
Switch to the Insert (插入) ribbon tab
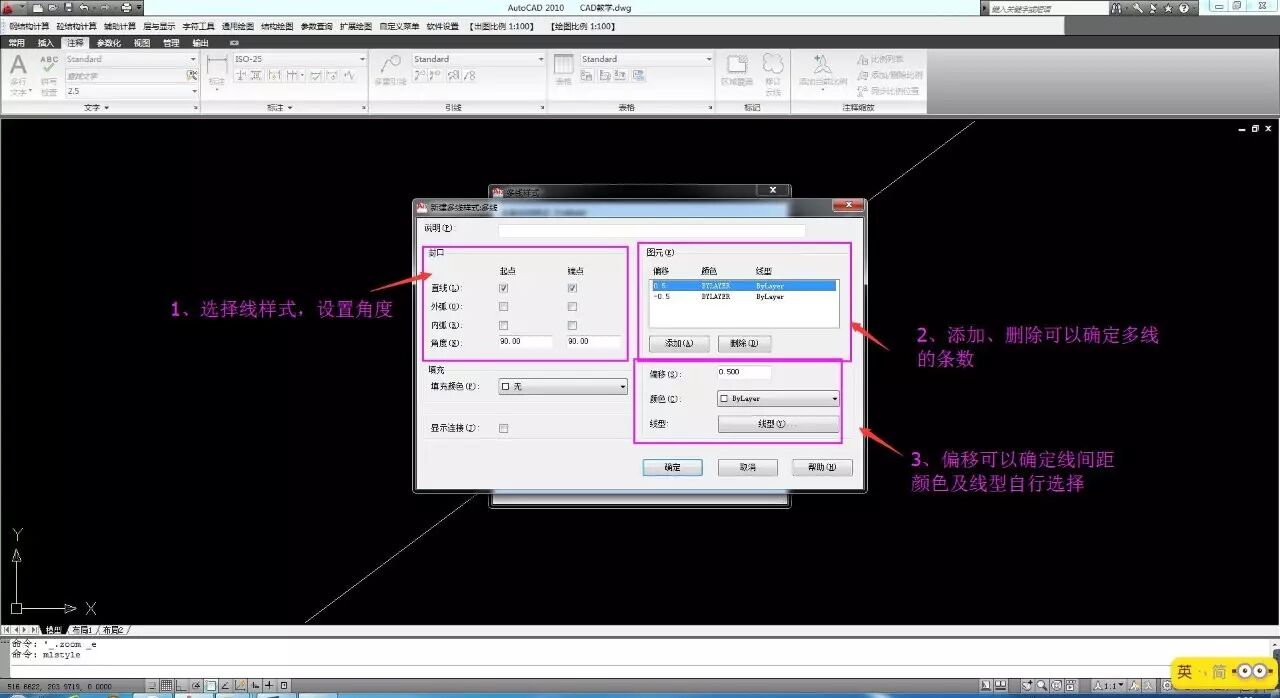[46, 43]
